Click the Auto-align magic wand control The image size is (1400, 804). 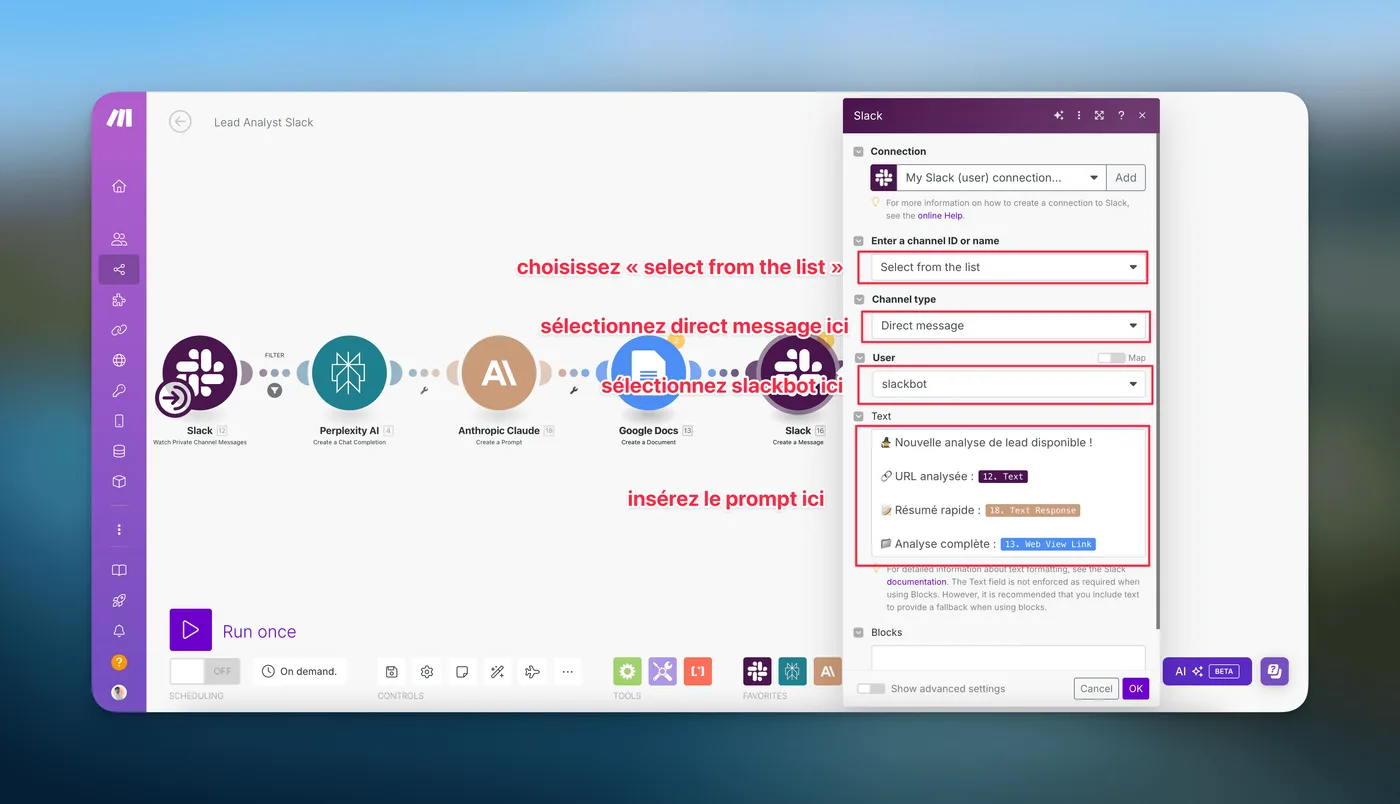497,672
